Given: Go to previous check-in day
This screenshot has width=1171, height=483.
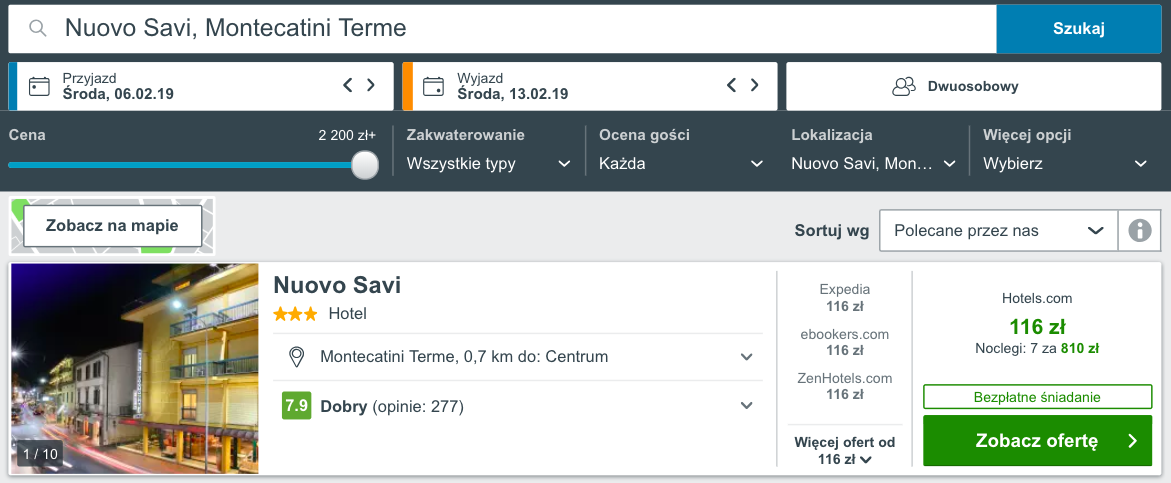Looking at the screenshot, I should pyautogui.click(x=347, y=85).
